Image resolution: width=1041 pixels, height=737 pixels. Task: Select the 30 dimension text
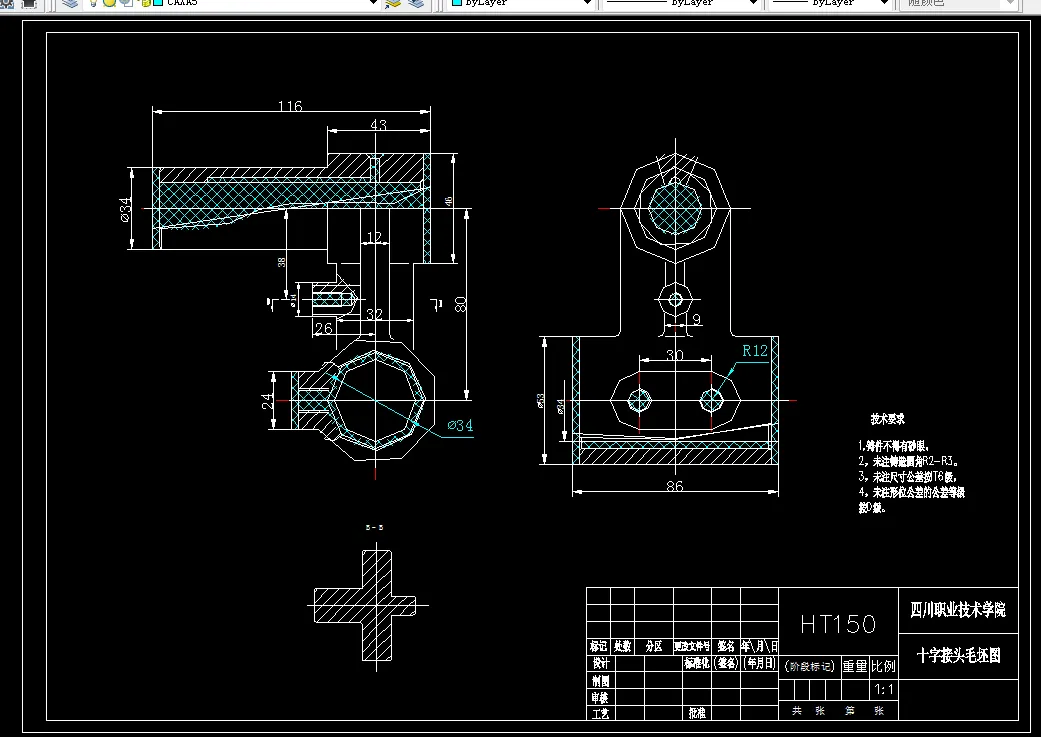tap(675, 355)
